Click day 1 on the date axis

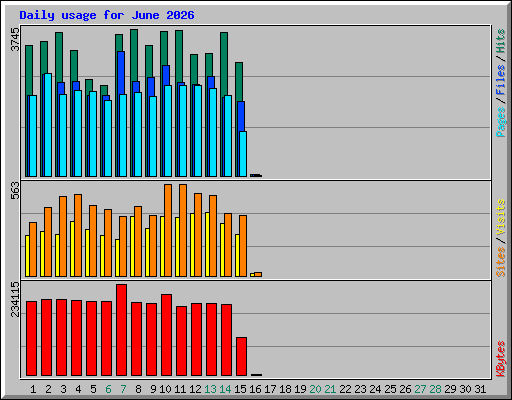pos(33,389)
